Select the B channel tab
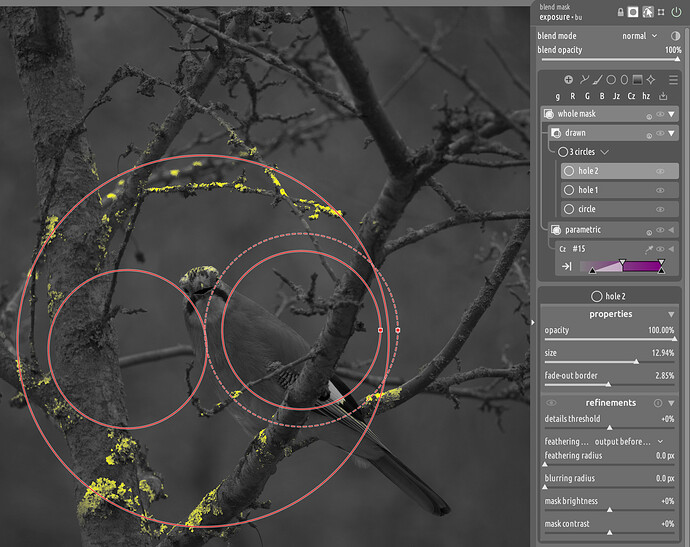The image size is (690, 547). click(x=602, y=96)
